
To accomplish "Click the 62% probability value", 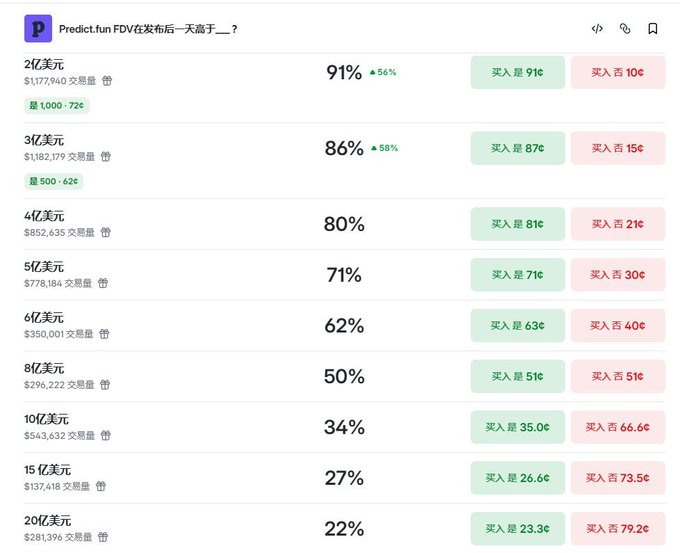I will coord(344,326).
